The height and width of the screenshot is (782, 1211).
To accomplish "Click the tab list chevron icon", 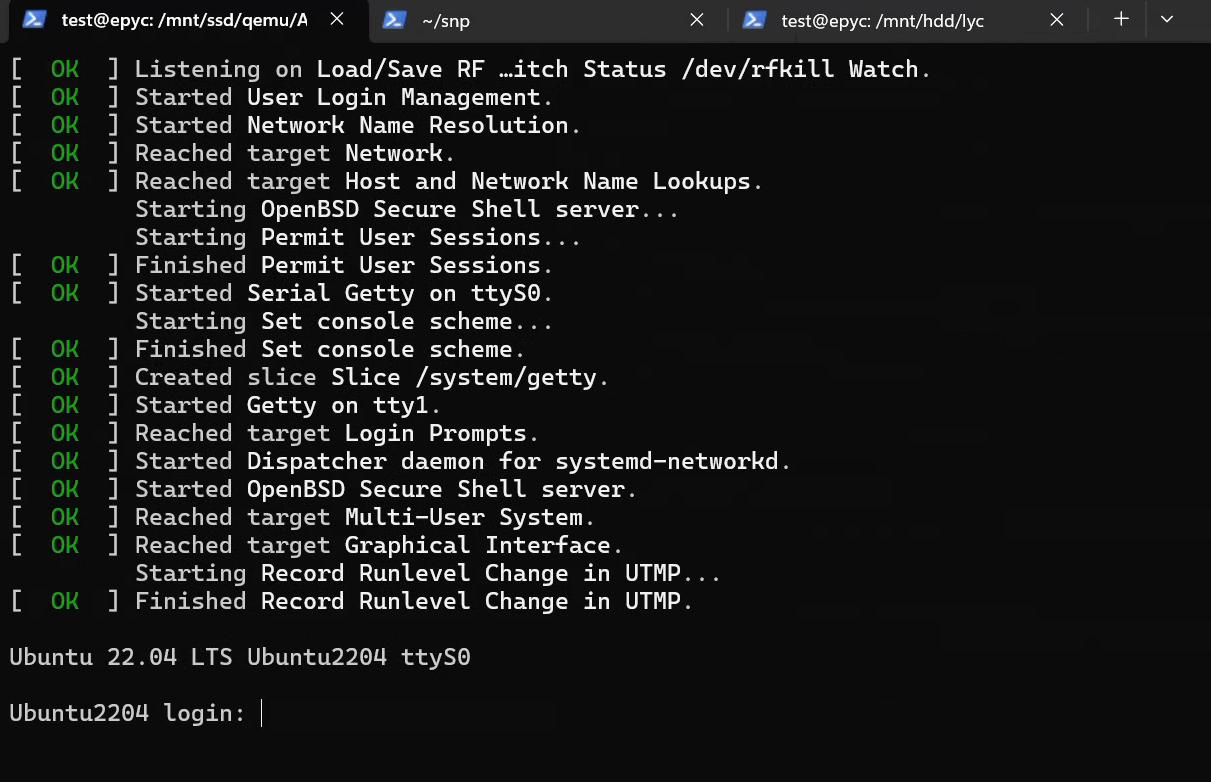I will tap(1166, 19).
